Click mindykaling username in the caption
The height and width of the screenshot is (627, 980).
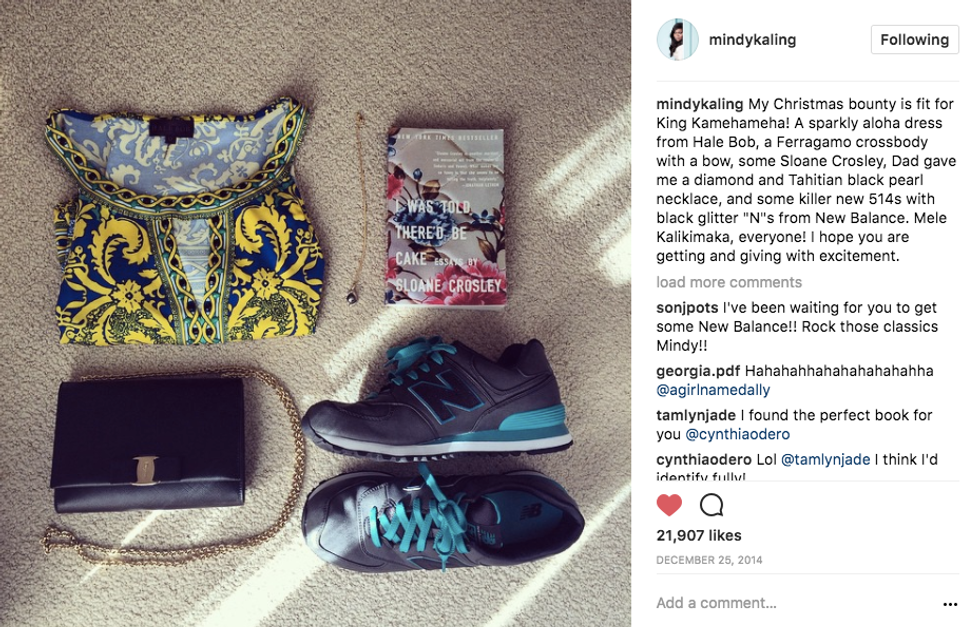click(x=699, y=104)
